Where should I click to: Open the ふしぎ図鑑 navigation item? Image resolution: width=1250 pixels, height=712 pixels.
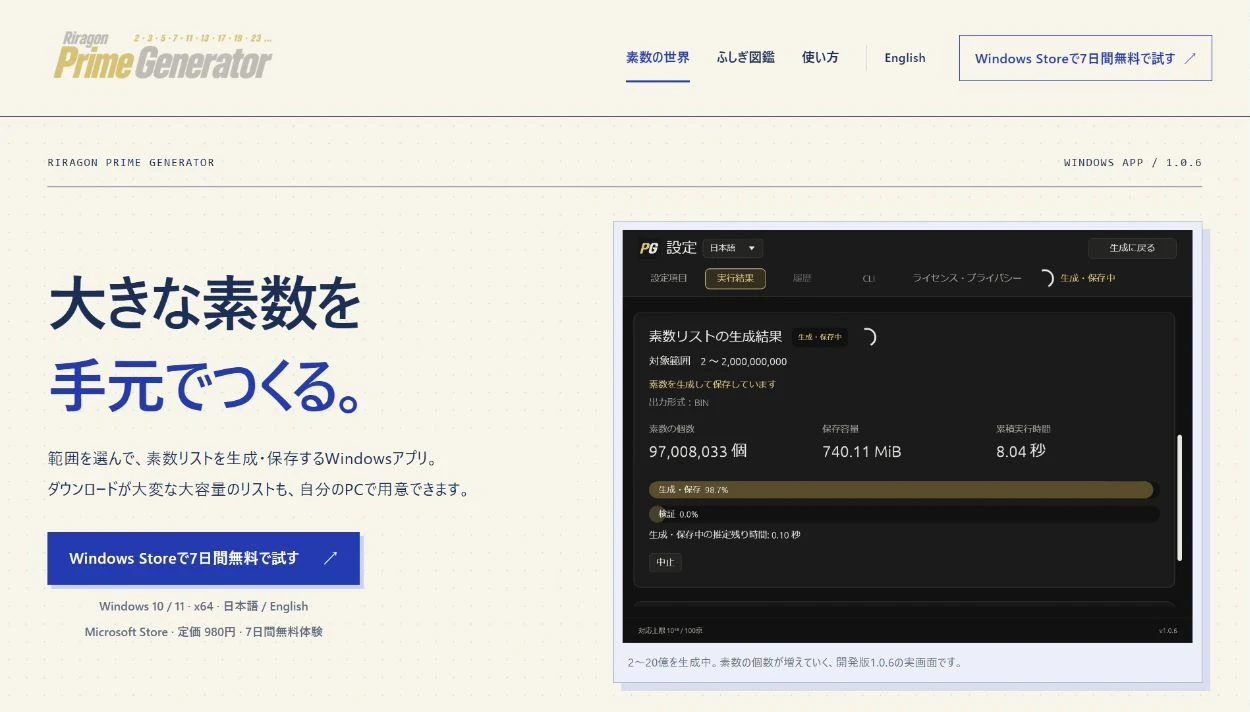coord(746,58)
